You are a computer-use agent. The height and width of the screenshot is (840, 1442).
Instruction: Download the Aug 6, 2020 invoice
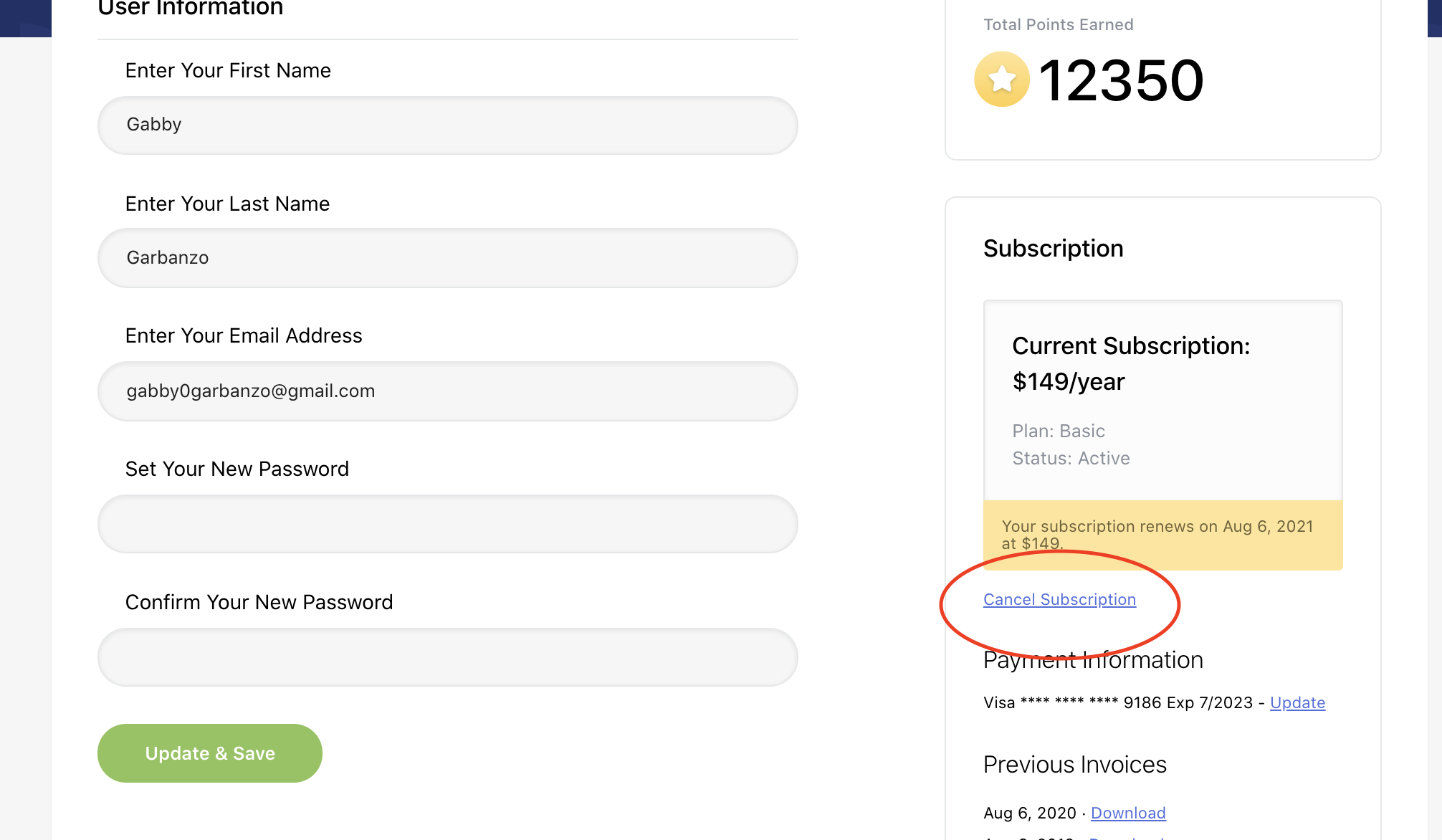[x=1129, y=813]
